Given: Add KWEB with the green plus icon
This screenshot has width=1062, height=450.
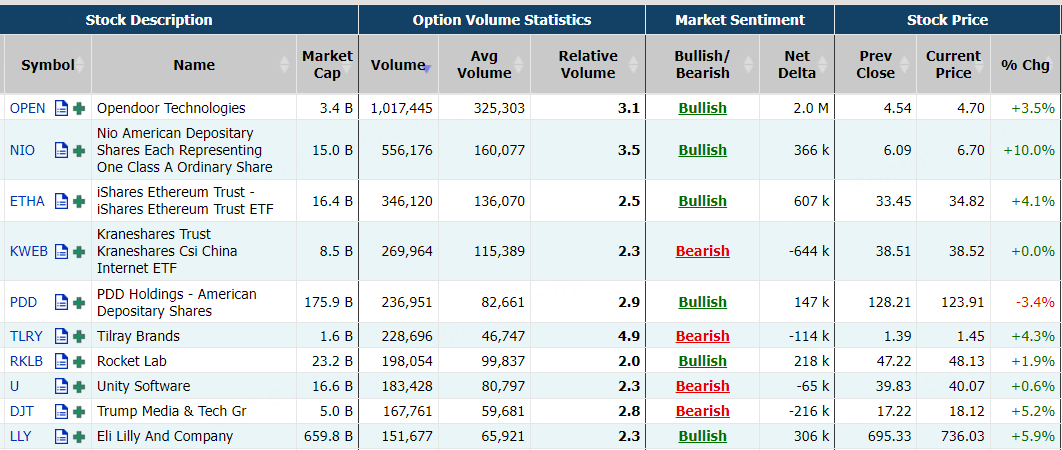Looking at the screenshot, I should pyautogui.click(x=79, y=251).
